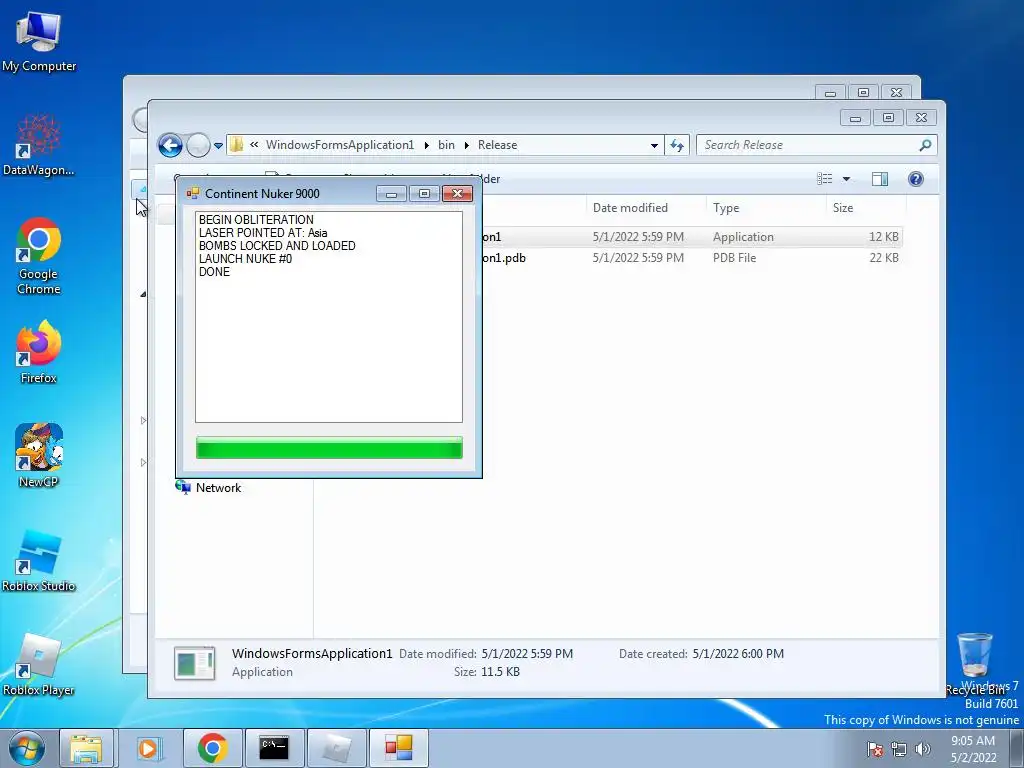Click Continent Nuker 9000 title bar icon
Screen dimensions: 1024x768
click(x=193, y=193)
